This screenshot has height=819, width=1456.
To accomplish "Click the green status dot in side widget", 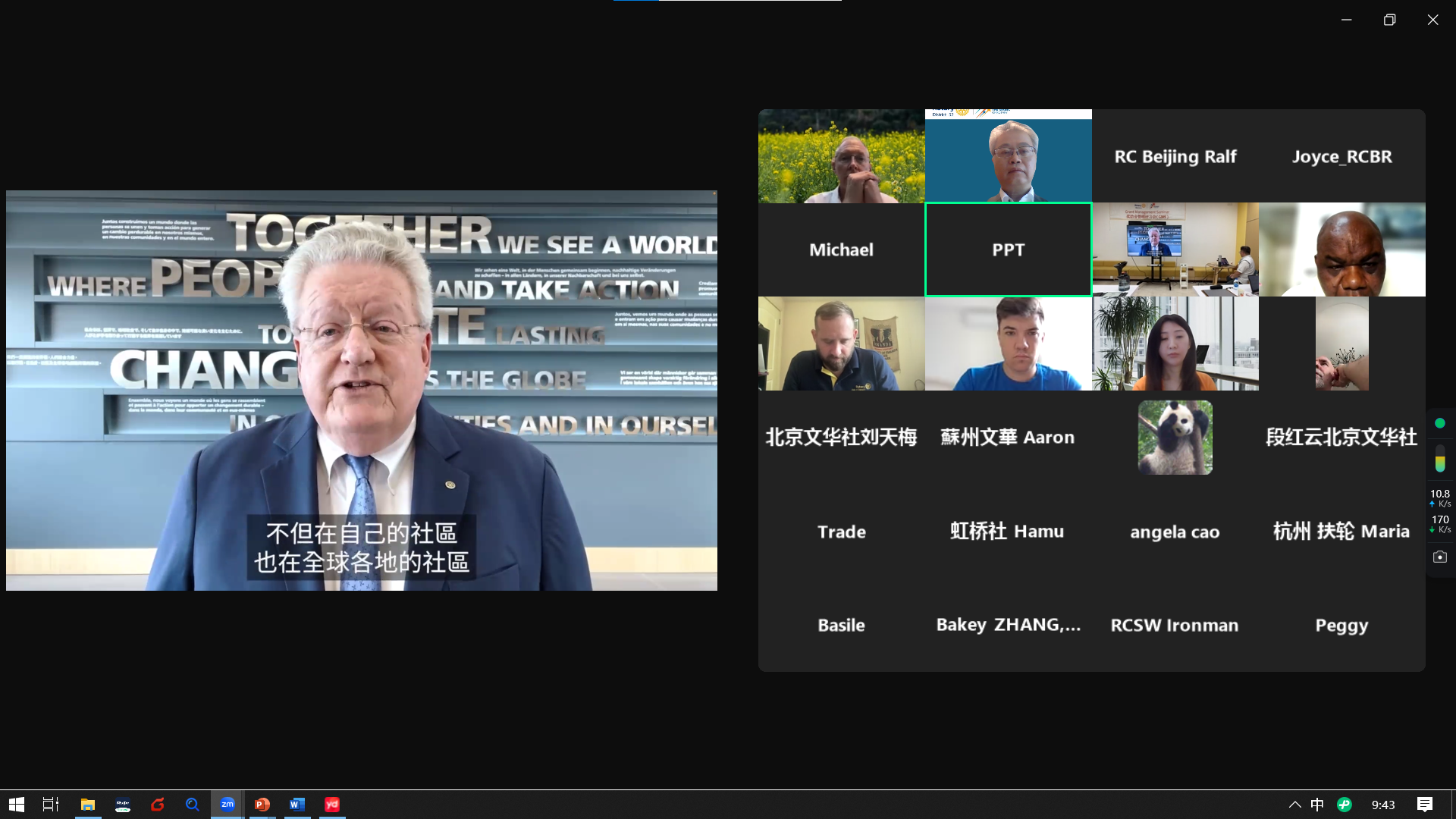I will (x=1440, y=423).
